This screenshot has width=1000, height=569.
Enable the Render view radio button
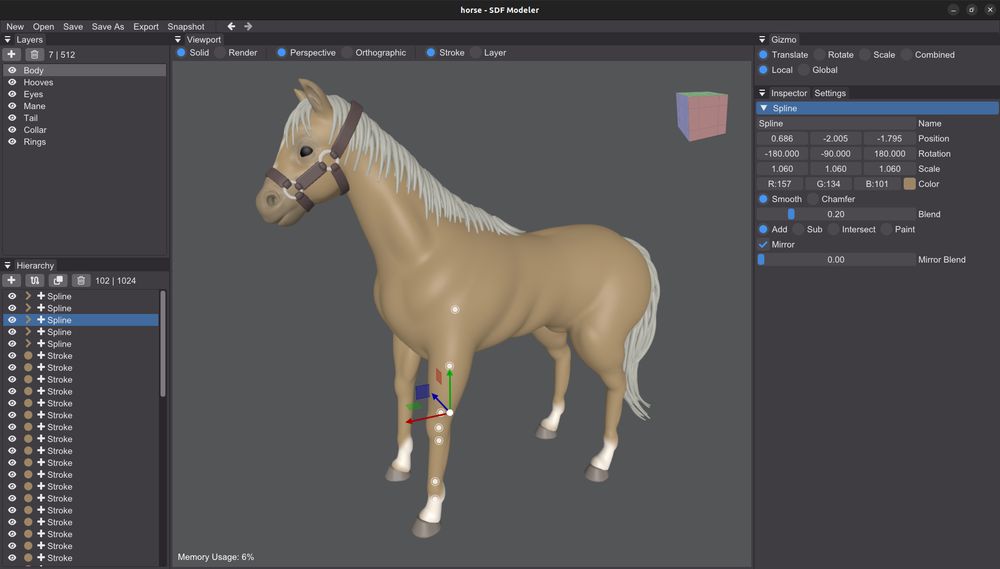(221, 52)
